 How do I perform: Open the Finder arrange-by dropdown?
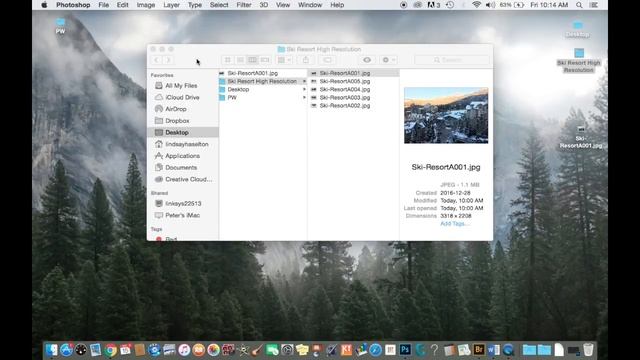tap(284, 60)
